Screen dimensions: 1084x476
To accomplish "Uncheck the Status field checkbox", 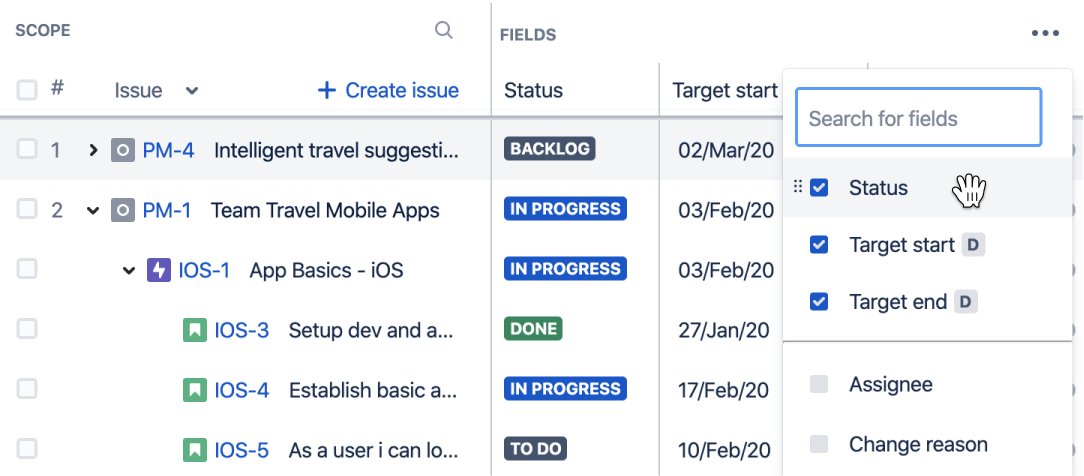I will click(819, 187).
